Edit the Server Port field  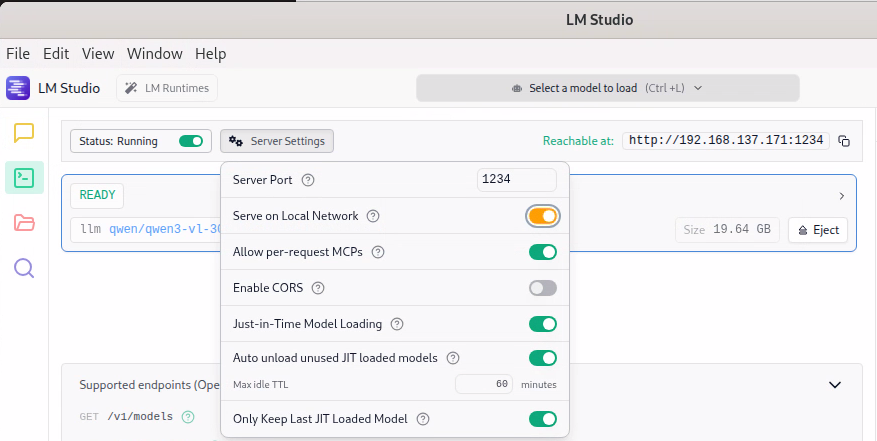coord(517,180)
